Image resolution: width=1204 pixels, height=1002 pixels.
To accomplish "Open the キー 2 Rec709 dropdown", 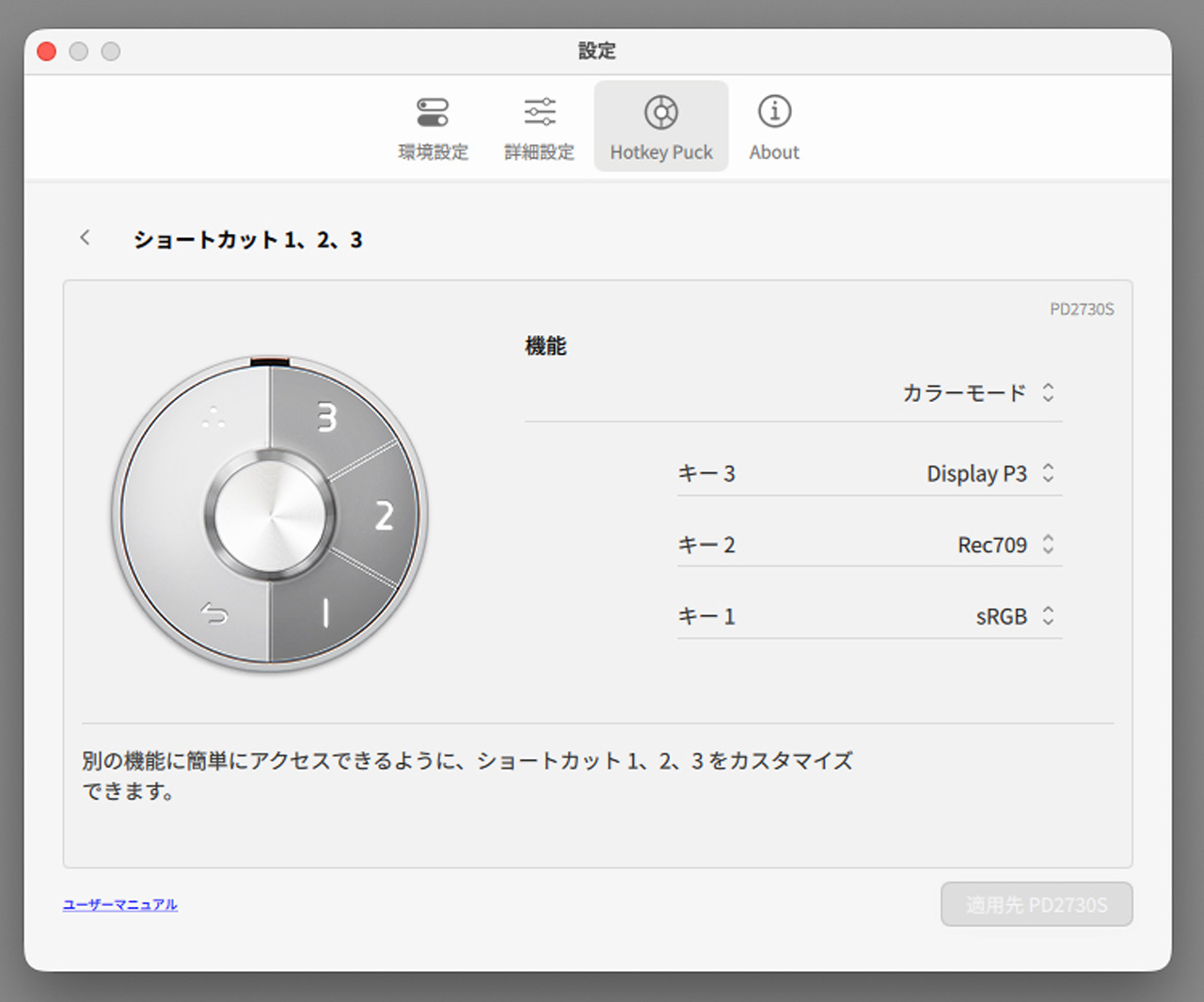I will point(1003,545).
